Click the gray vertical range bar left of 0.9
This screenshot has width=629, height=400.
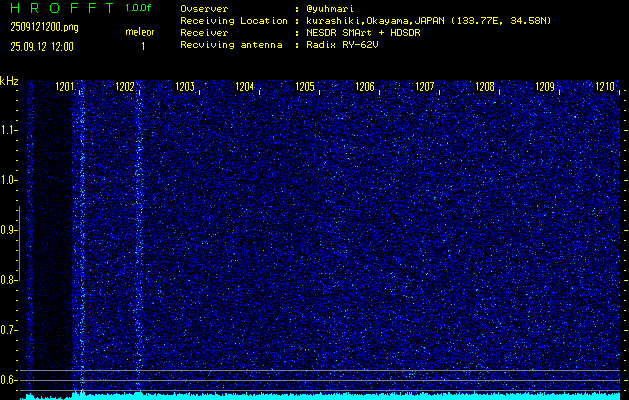point(19,243)
